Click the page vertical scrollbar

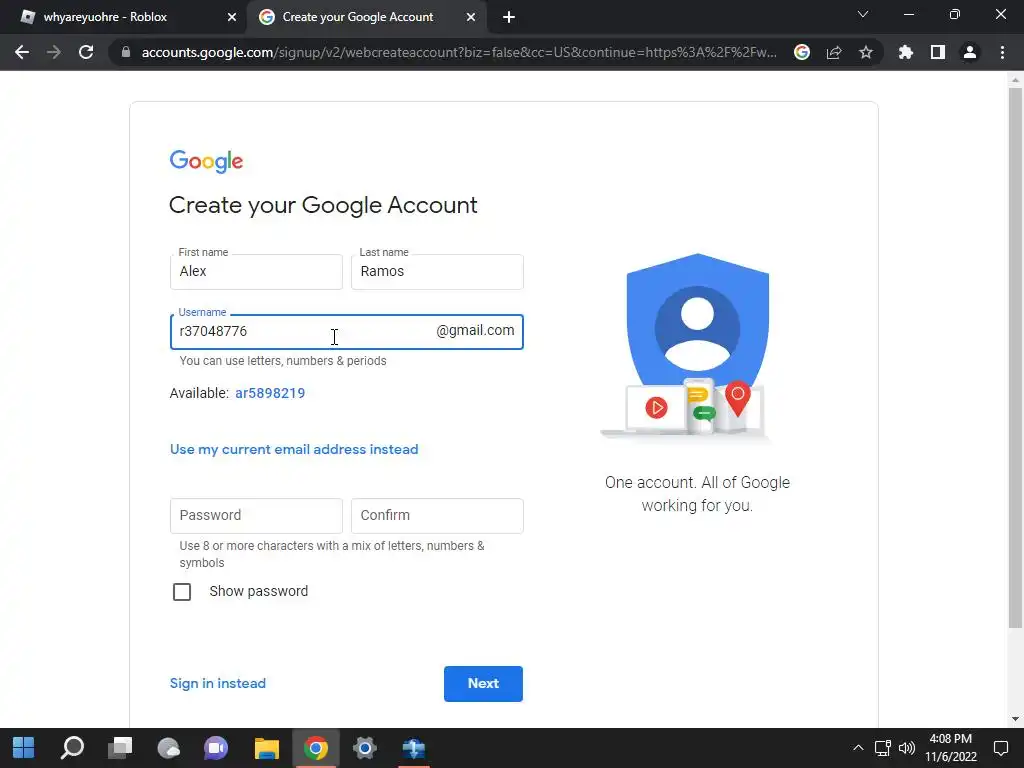[1015, 358]
